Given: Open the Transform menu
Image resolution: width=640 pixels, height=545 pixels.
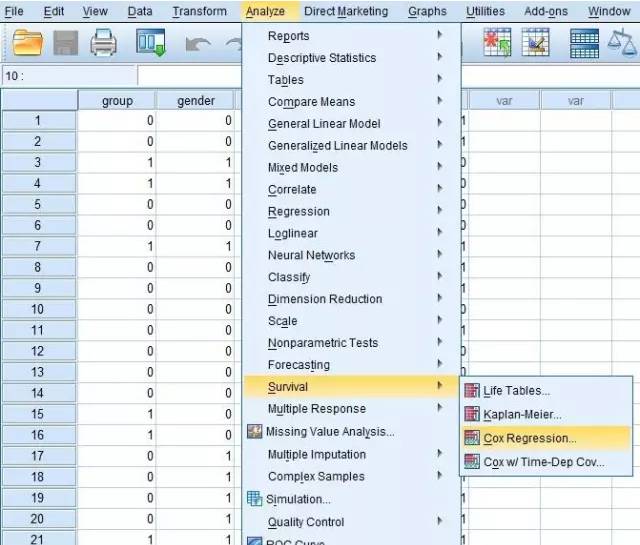Looking at the screenshot, I should coord(199,11).
